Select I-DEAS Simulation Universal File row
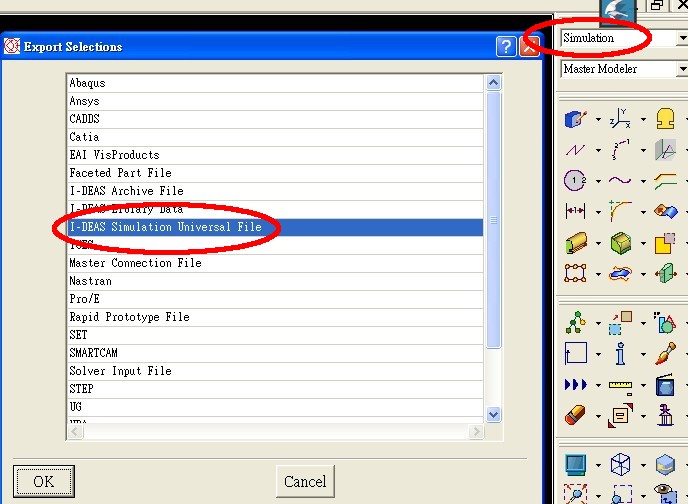 tap(275, 227)
